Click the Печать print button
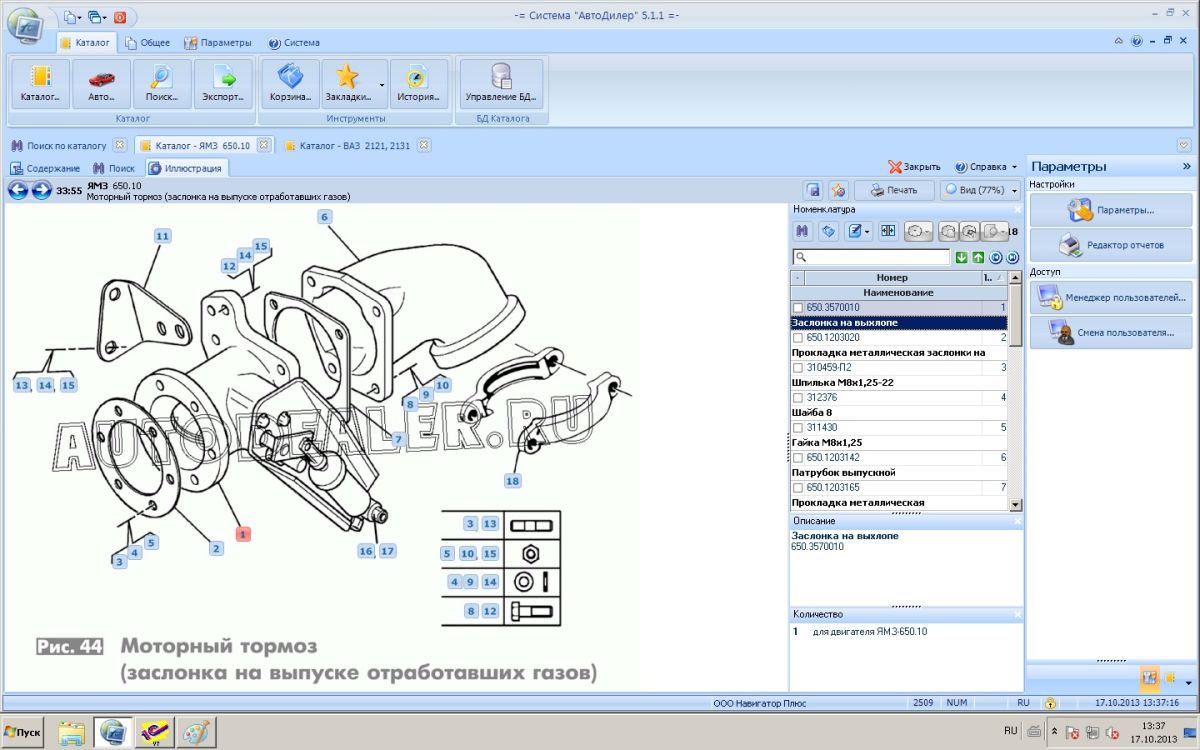This screenshot has width=1200, height=750. [893, 190]
